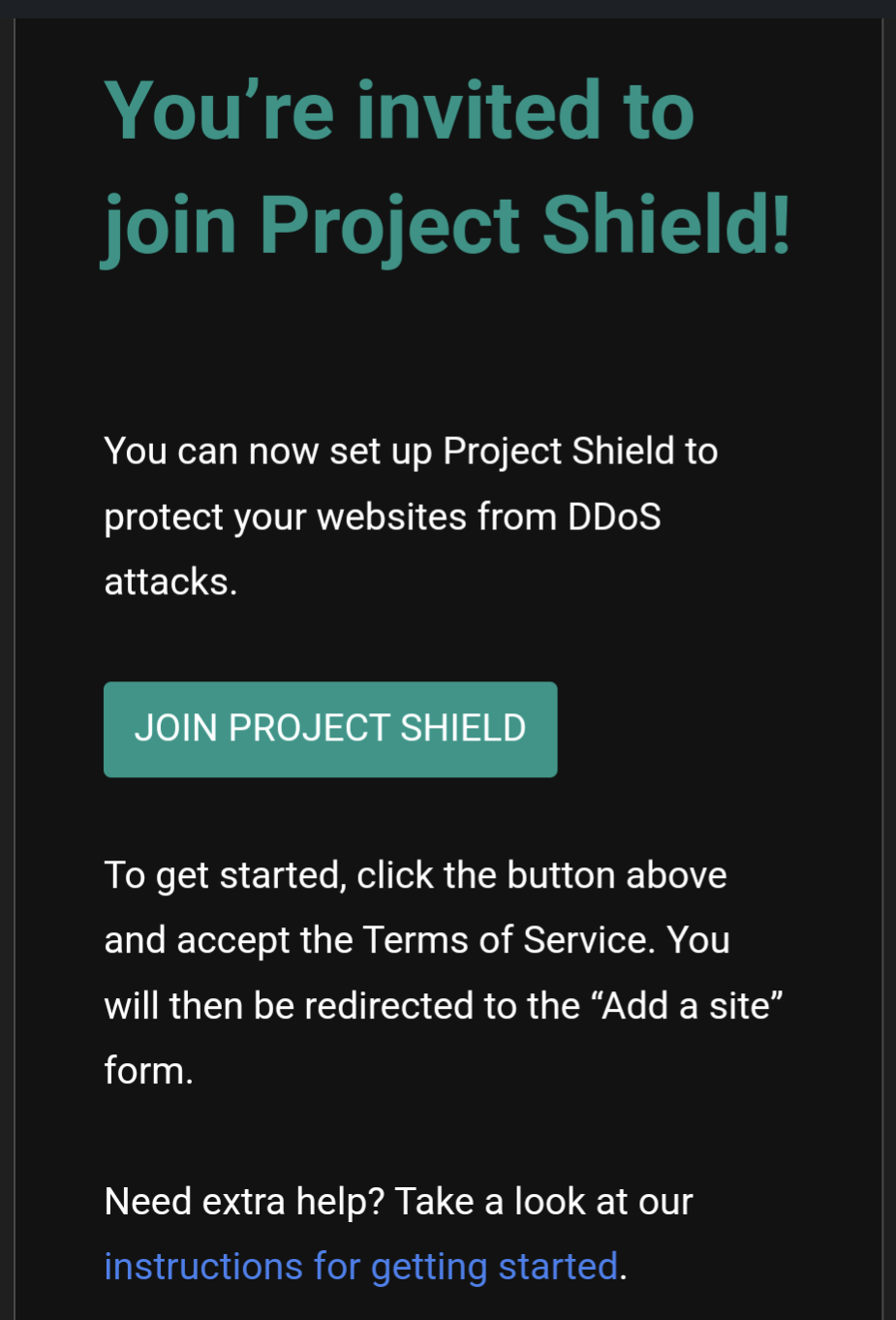Click "join Project Shield!" in the green heading
This screenshot has height=1320, width=896.
(447, 225)
